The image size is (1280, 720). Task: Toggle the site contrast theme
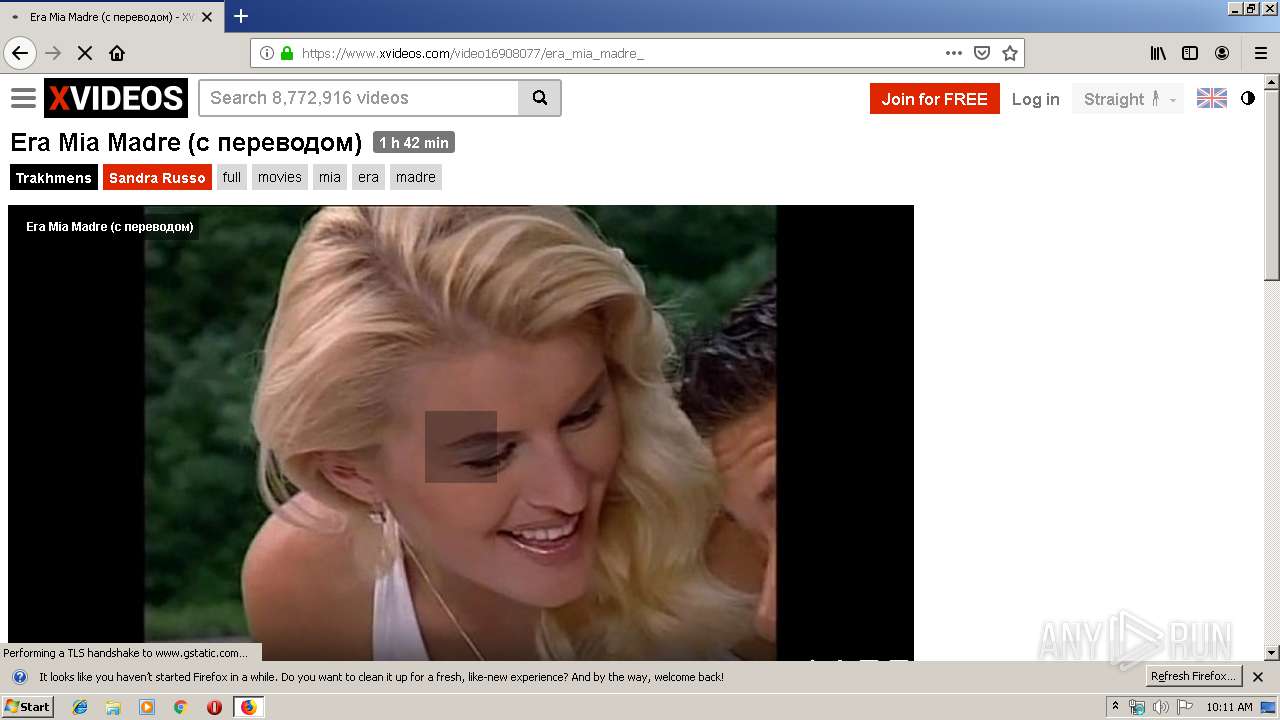[1247, 98]
